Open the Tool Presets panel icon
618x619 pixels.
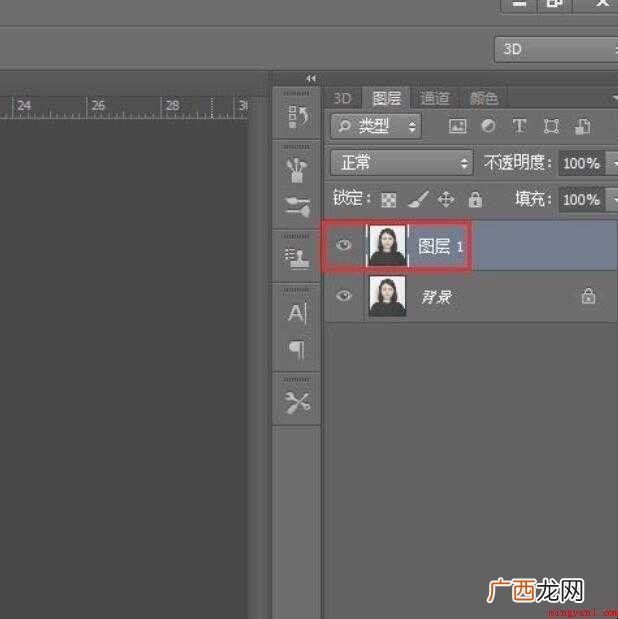297,402
